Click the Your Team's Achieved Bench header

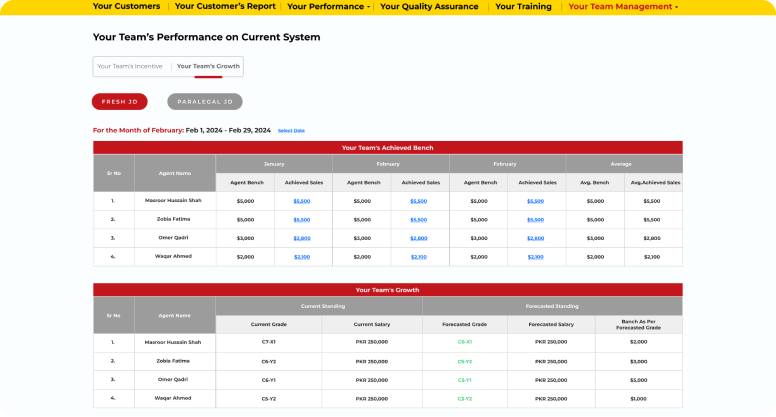(x=387, y=147)
